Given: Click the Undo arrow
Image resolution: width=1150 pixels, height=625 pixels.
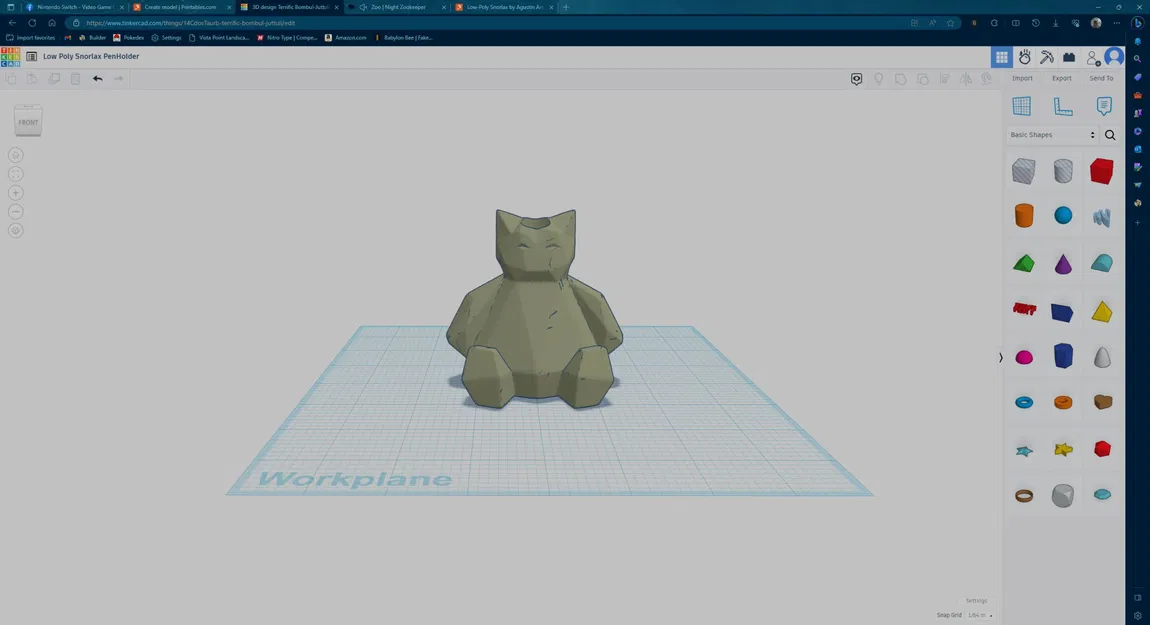Looking at the screenshot, I should point(97,78).
